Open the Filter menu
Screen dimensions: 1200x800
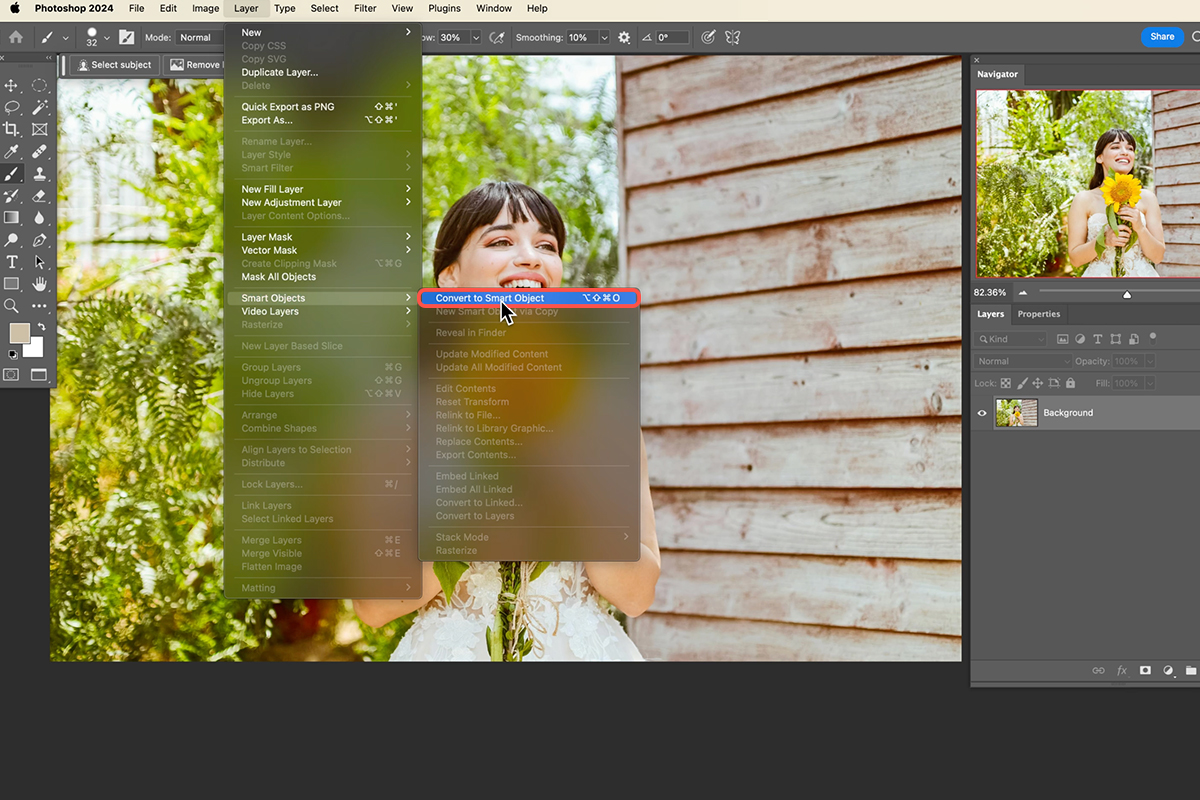(365, 8)
